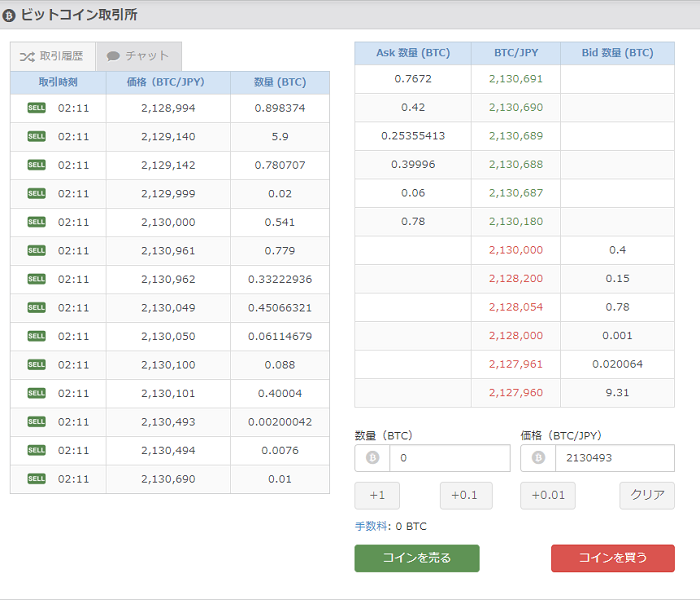Focus the 価格 (BTC/JPY) input field
The image size is (700, 600).
coord(615,458)
